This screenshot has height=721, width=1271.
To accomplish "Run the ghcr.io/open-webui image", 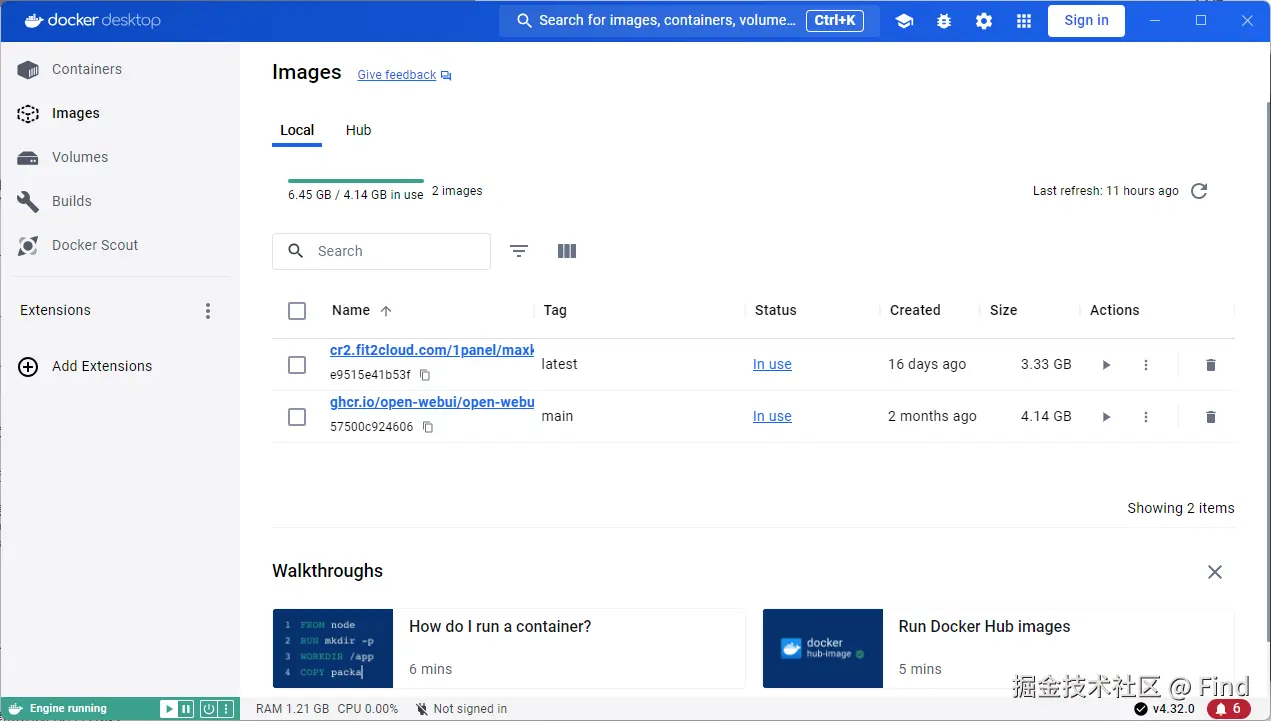I will pyautogui.click(x=1106, y=417).
